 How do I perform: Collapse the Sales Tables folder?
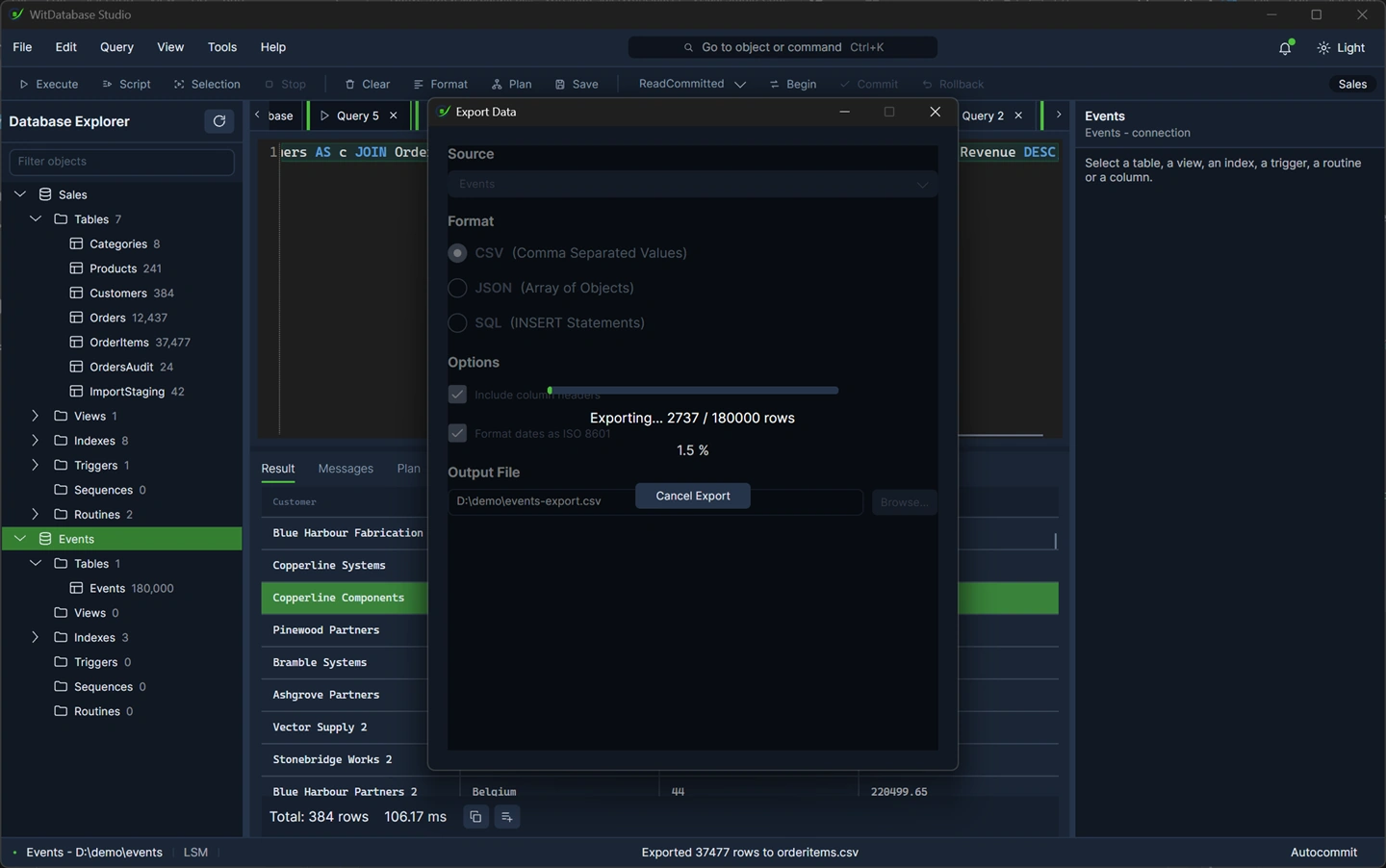coord(36,219)
